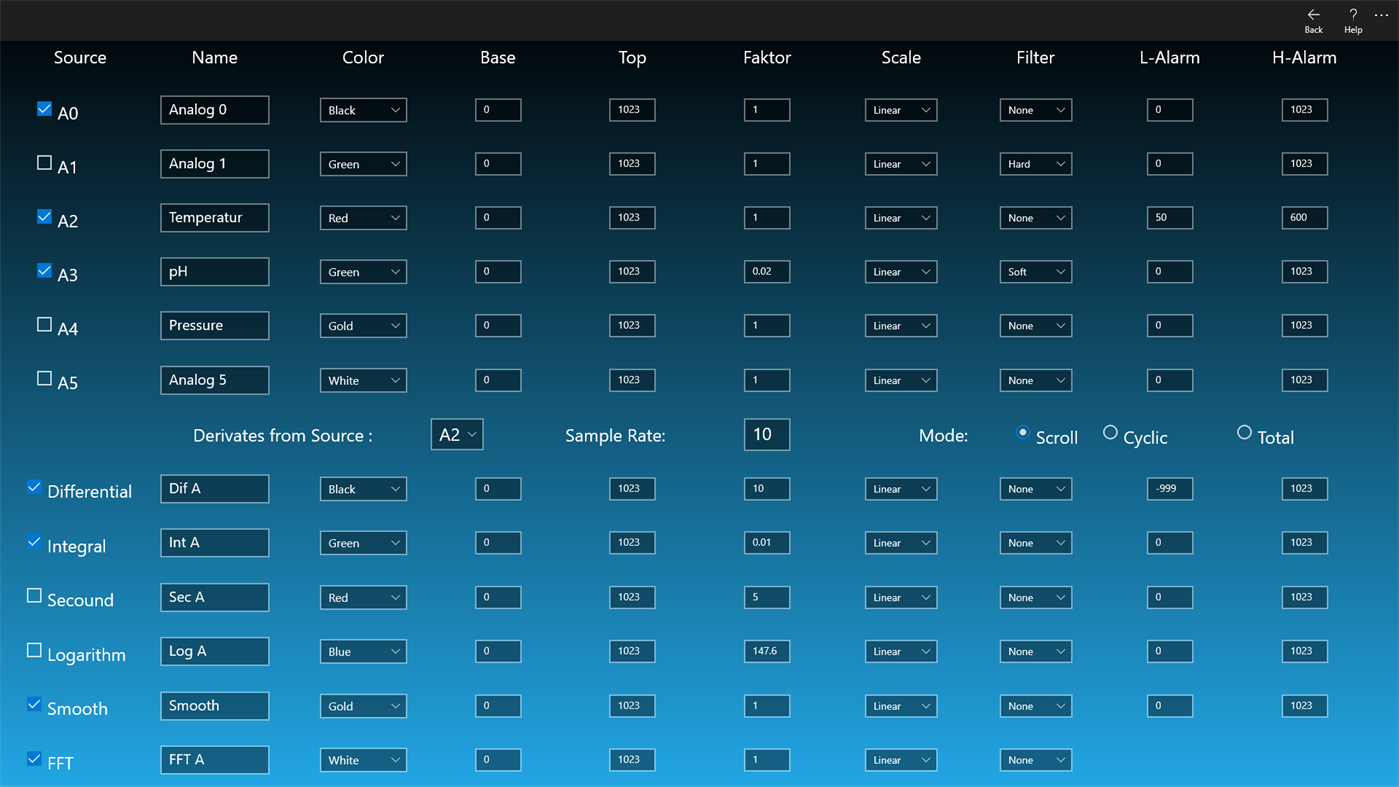Open the Differential row Filter dropdown
Screen dimensions: 1399x787
[x=1036, y=489]
